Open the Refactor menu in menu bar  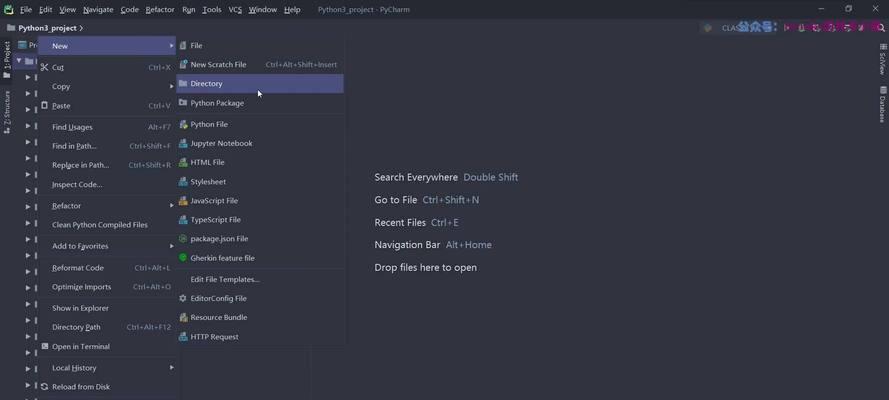click(160, 10)
